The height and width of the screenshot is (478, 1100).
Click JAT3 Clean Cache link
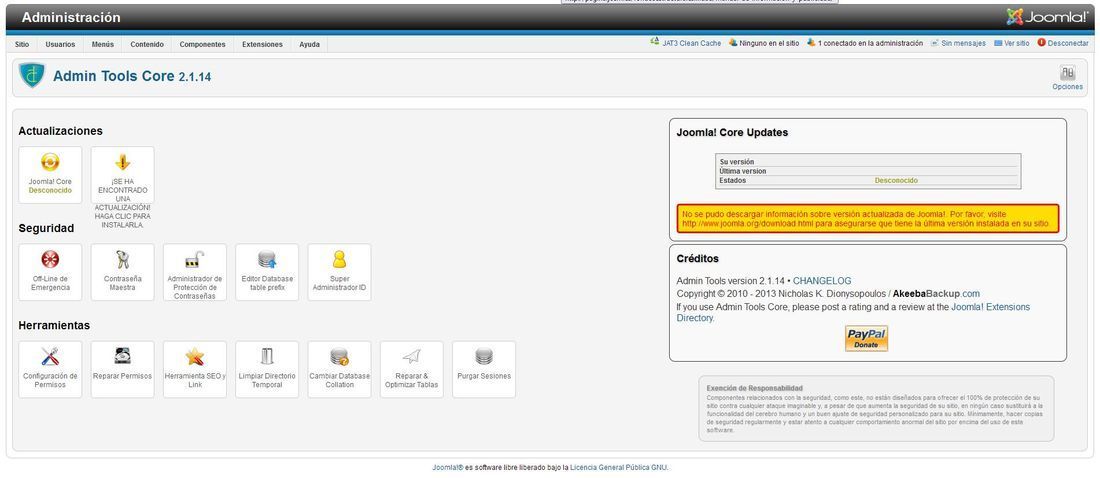click(x=685, y=43)
